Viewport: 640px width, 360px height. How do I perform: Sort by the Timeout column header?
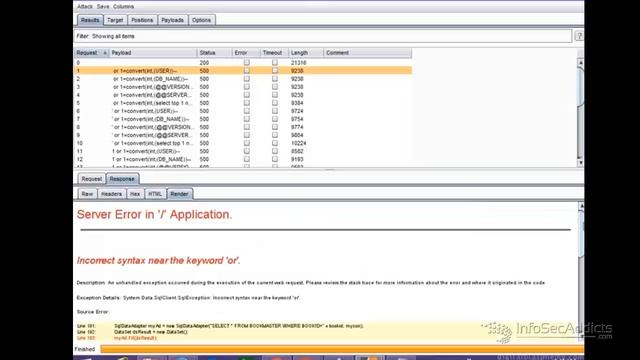pos(274,53)
